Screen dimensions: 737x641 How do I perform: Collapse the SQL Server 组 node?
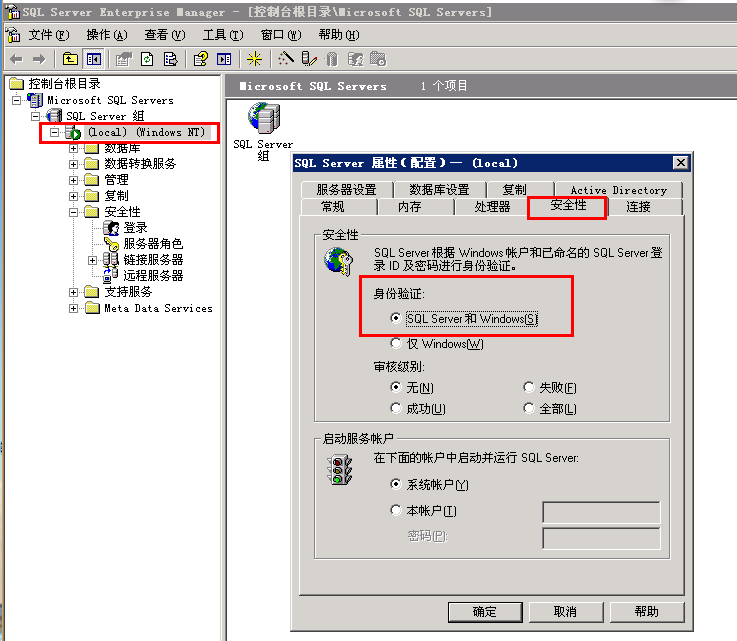coord(35,116)
